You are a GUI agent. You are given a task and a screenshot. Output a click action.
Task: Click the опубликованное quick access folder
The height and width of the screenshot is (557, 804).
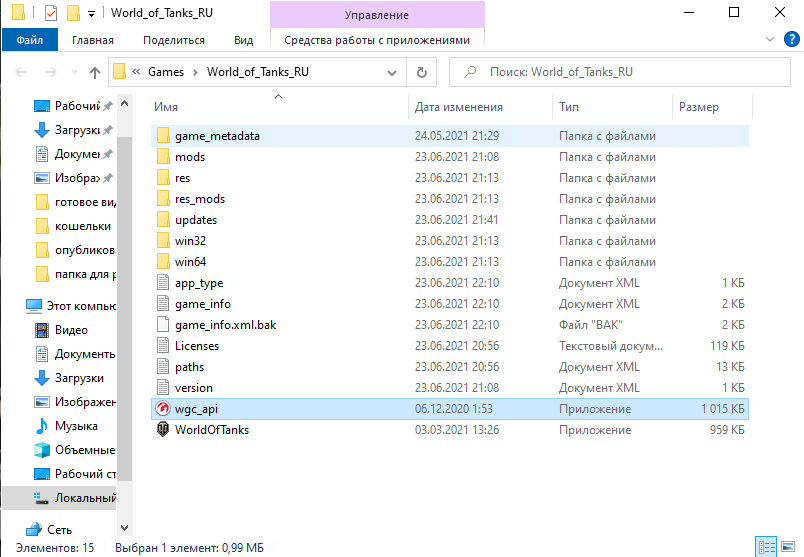coord(75,250)
